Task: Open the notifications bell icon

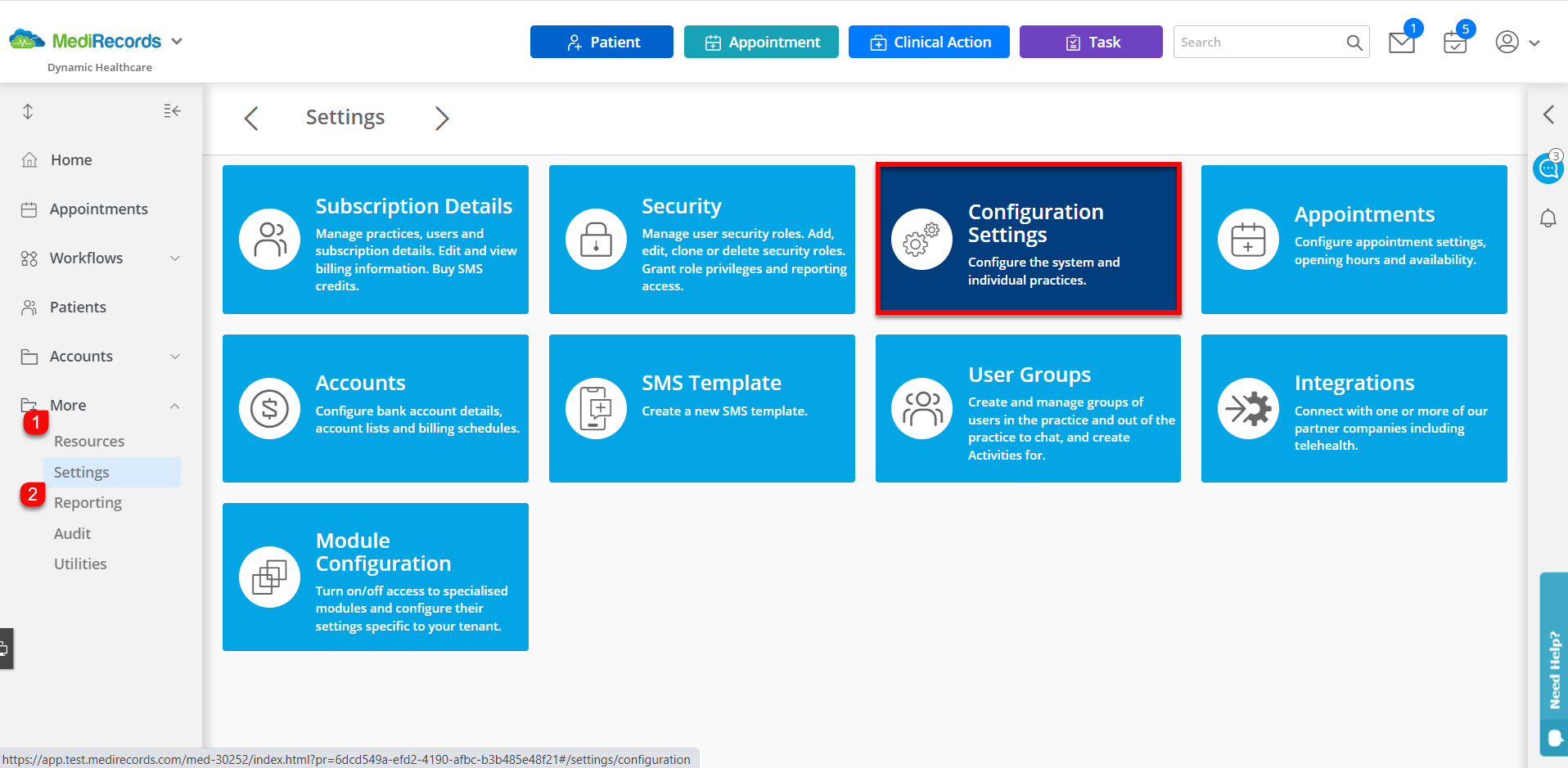Action: [x=1548, y=218]
